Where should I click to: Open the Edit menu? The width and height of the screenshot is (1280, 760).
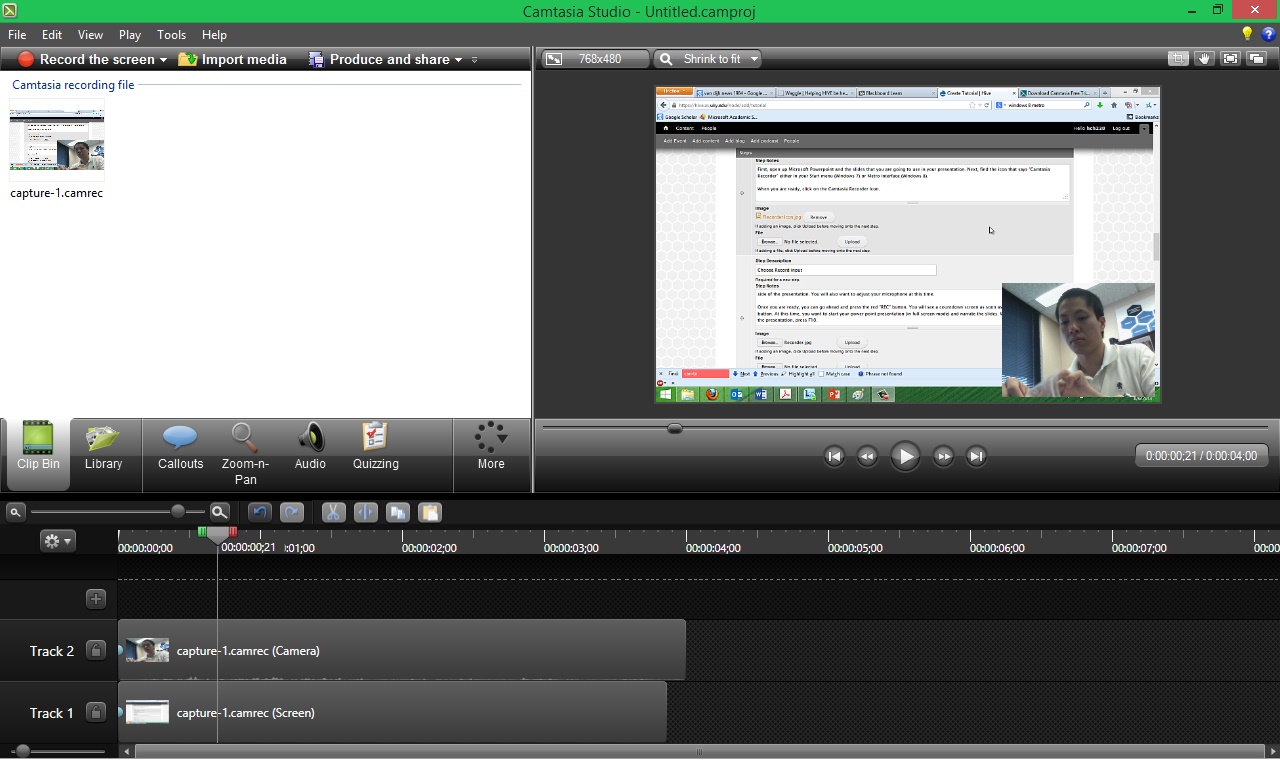pos(52,34)
